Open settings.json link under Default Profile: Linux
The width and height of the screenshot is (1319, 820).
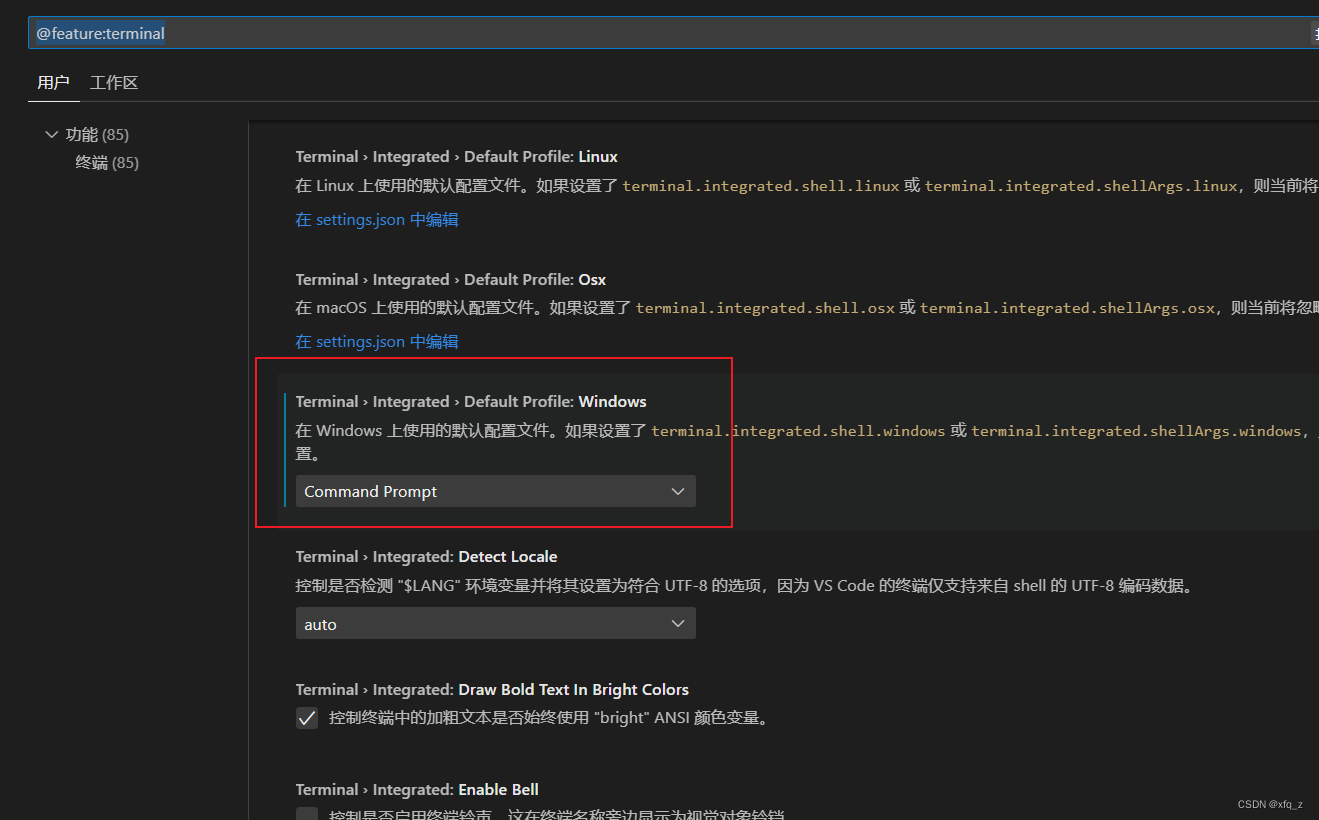pos(377,219)
